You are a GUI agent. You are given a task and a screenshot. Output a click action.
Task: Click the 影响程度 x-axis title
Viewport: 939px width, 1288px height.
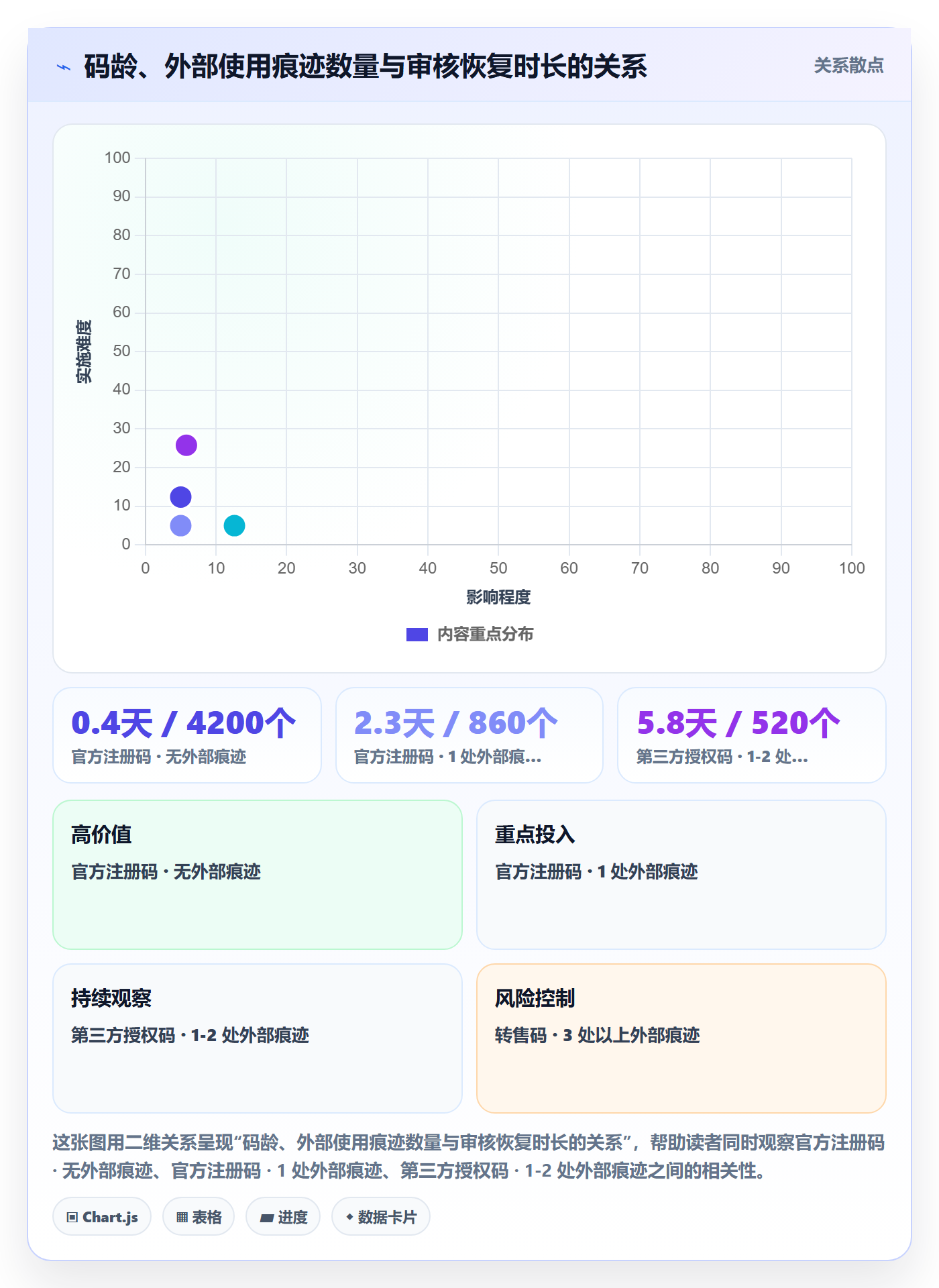(498, 597)
